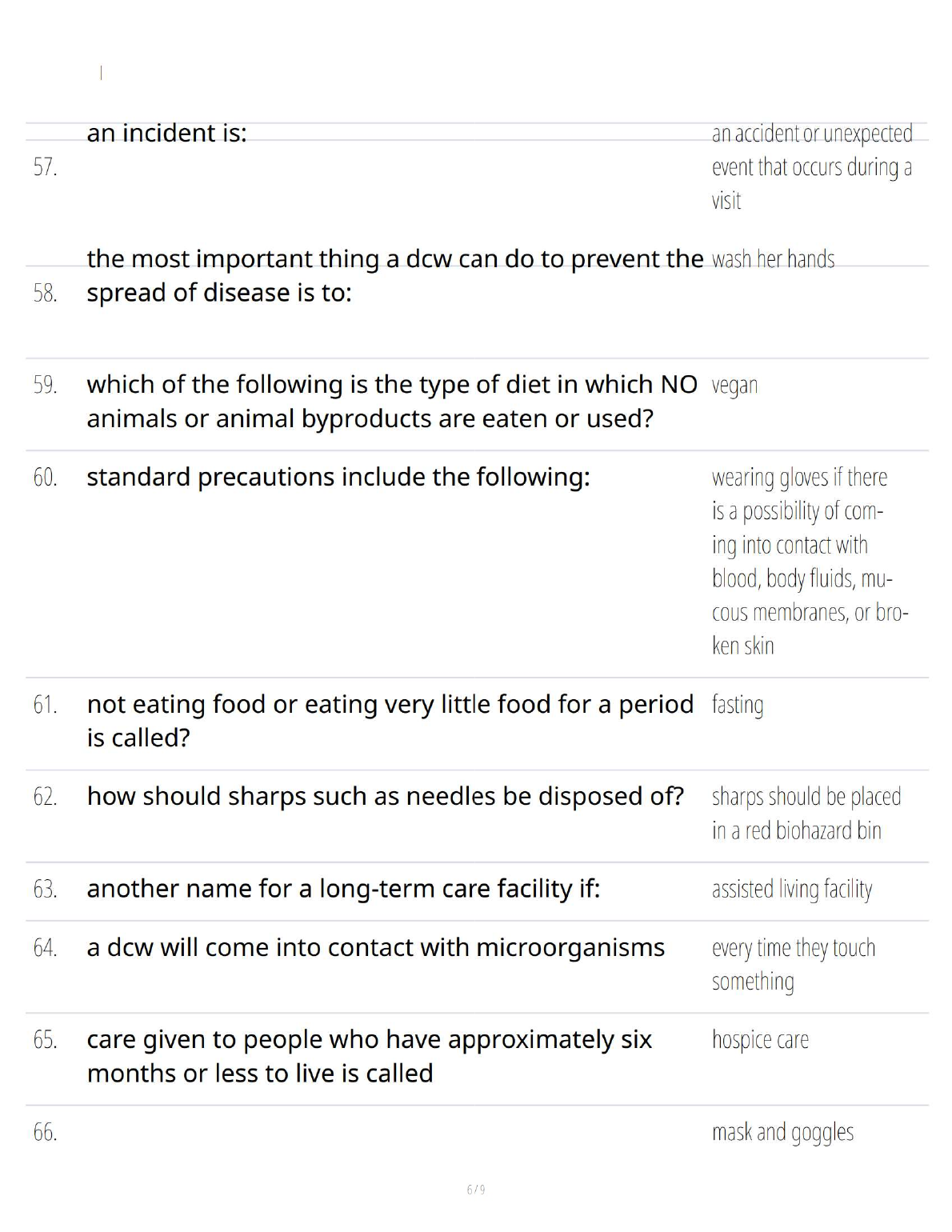Click the answer beginning "wearing gloves if there"
Screen dimensions: 952x1232
click(x=810, y=561)
